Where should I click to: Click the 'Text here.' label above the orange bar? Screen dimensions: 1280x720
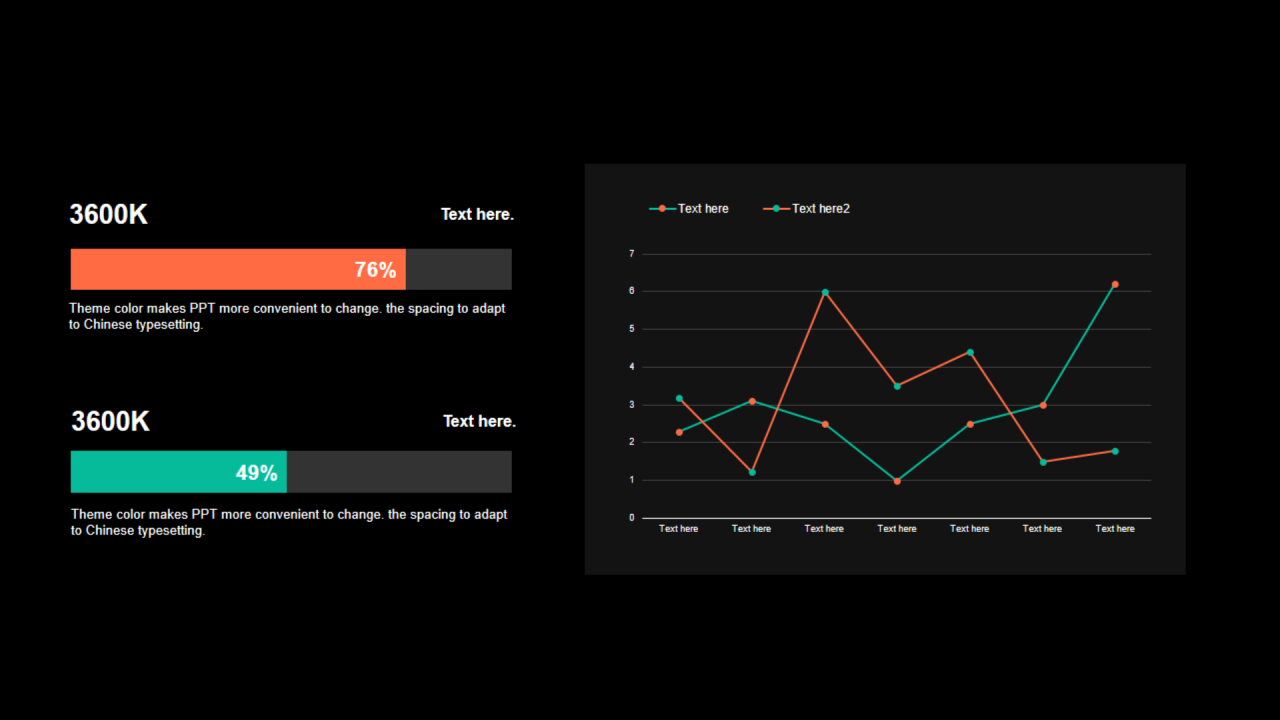[x=477, y=214]
